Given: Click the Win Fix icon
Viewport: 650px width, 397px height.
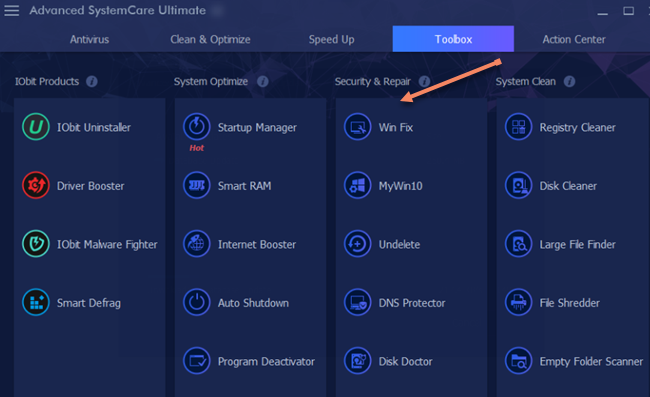Looking at the screenshot, I should pos(357,127).
